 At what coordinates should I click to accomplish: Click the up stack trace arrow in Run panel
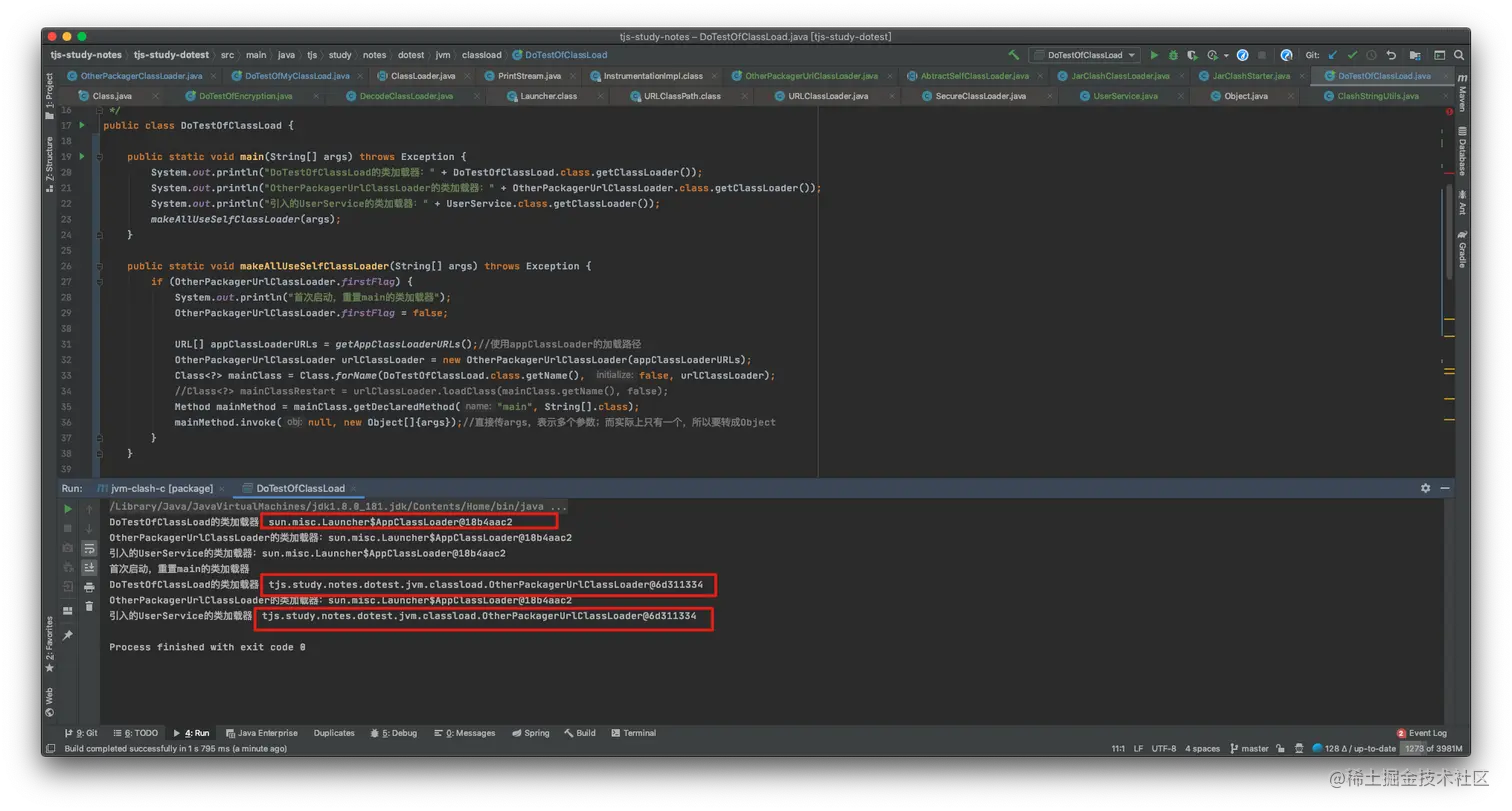(x=89, y=509)
